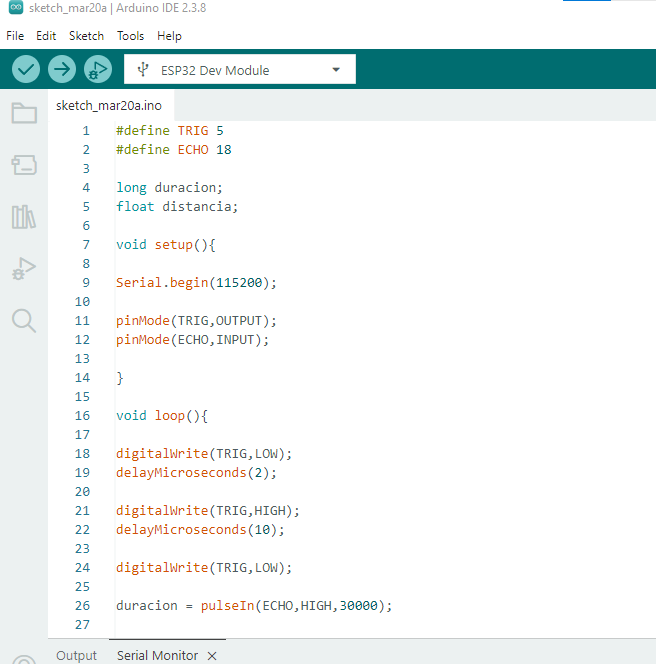Screen dimensions: 656x664
Task: Open the Sketchbook folder sidebar icon
Action: pyautogui.click(x=24, y=113)
